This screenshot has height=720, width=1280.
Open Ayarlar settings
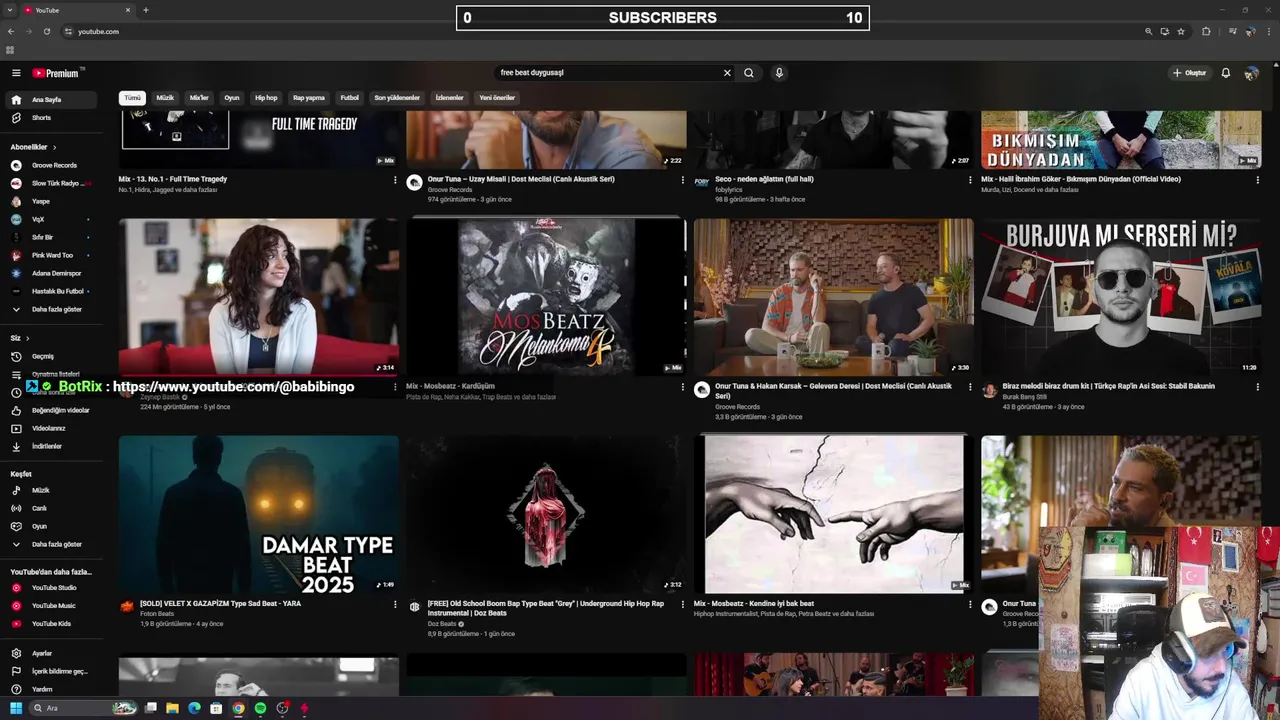(x=52, y=653)
